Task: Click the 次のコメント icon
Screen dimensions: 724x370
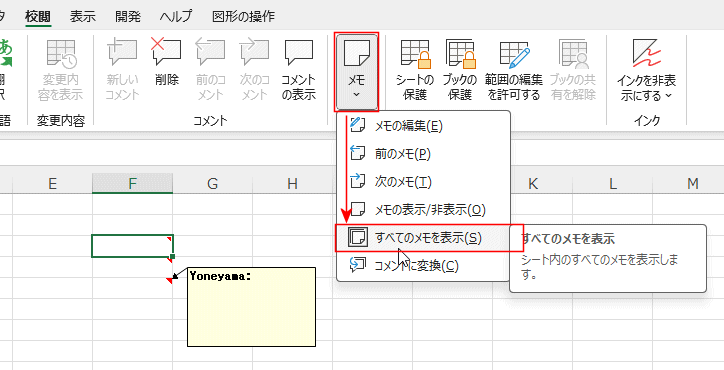Action: pyautogui.click(x=255, y=69)
